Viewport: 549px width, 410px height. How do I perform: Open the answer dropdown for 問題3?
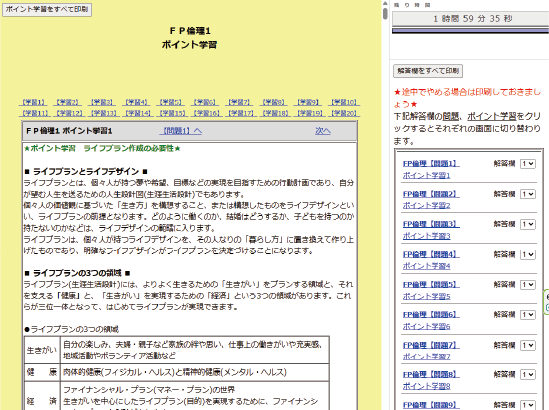click(528, 224)
